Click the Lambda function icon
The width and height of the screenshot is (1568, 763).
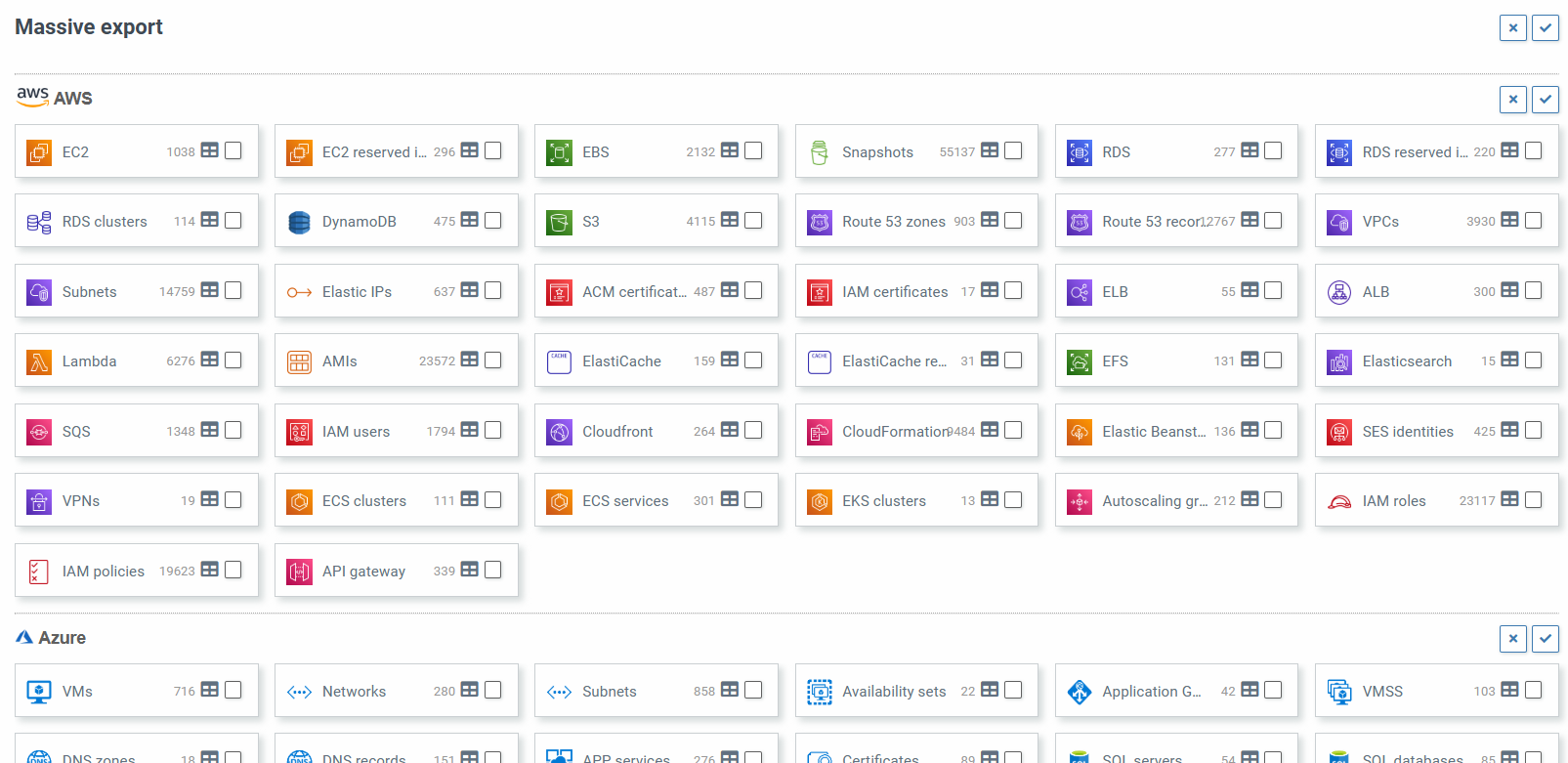39,361
